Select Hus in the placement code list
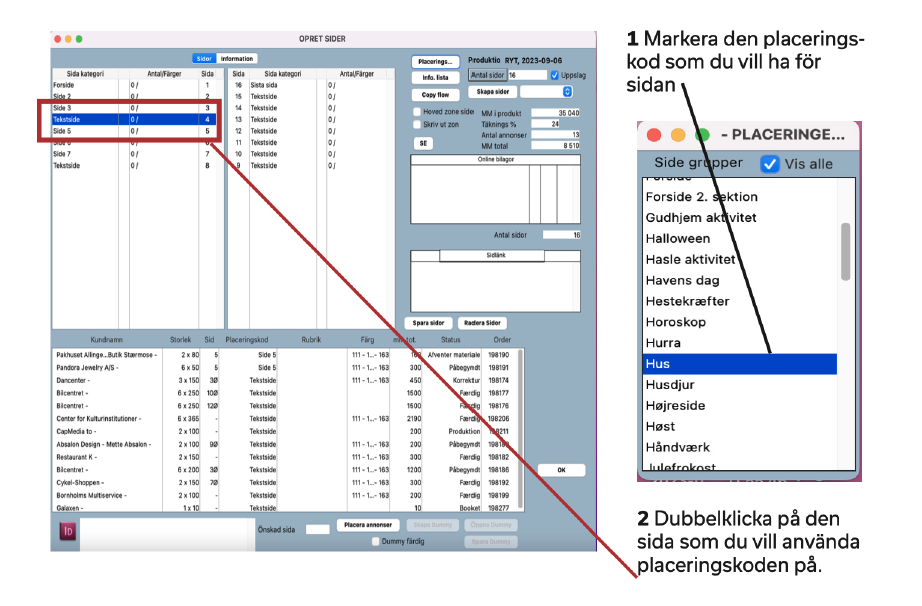 click(739, 364)
